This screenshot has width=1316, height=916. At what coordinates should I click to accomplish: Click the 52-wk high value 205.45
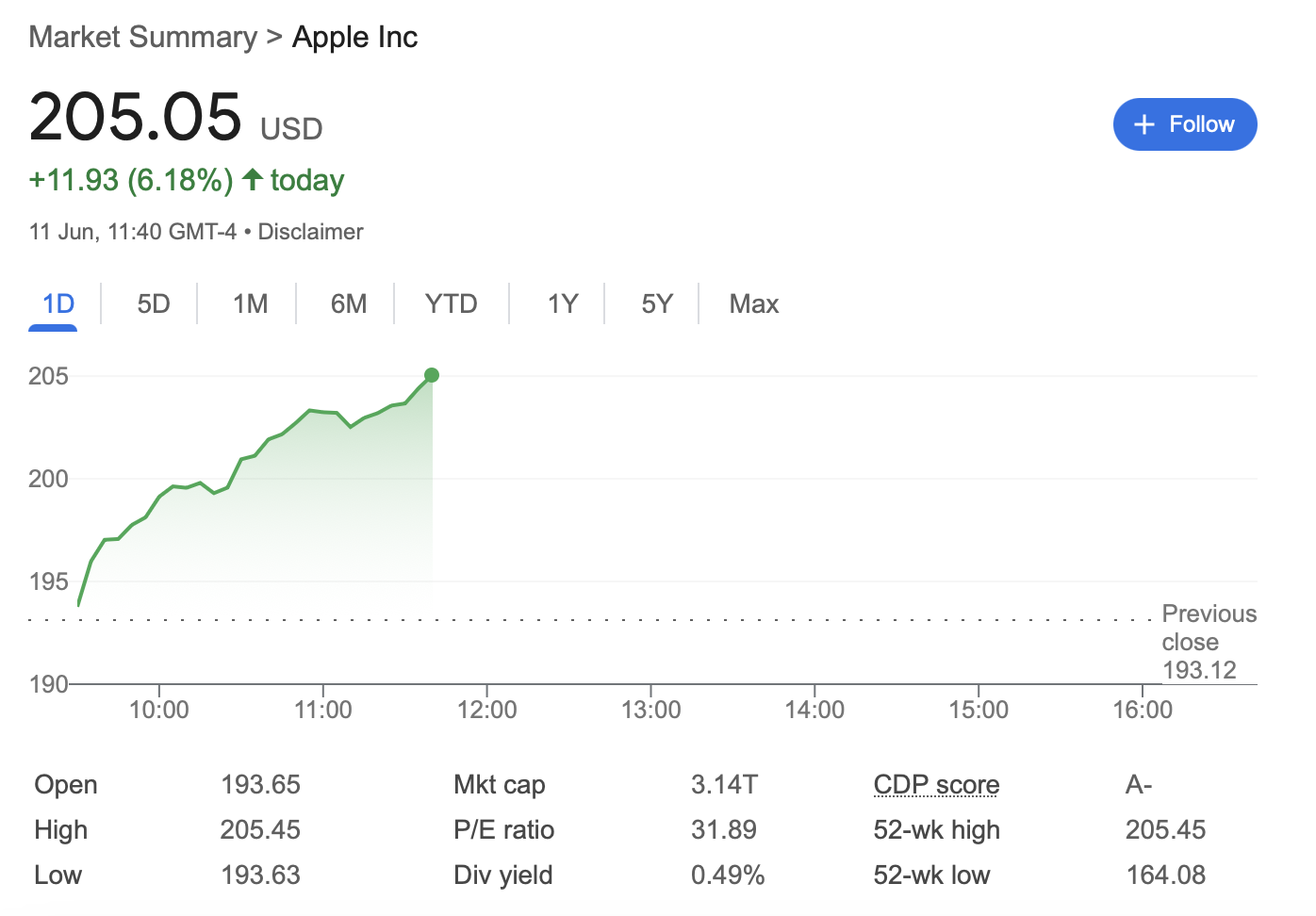point(1165,829)
